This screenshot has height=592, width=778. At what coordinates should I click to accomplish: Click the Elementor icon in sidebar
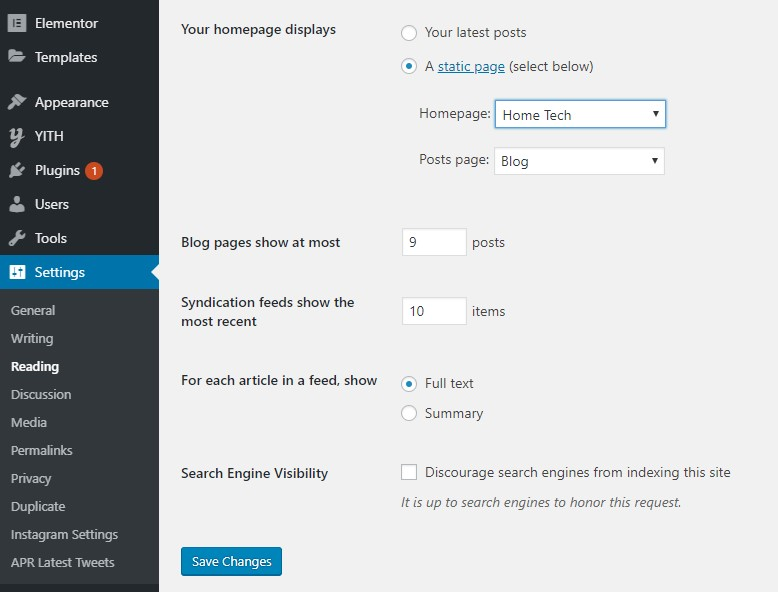[x=17, y=23]
